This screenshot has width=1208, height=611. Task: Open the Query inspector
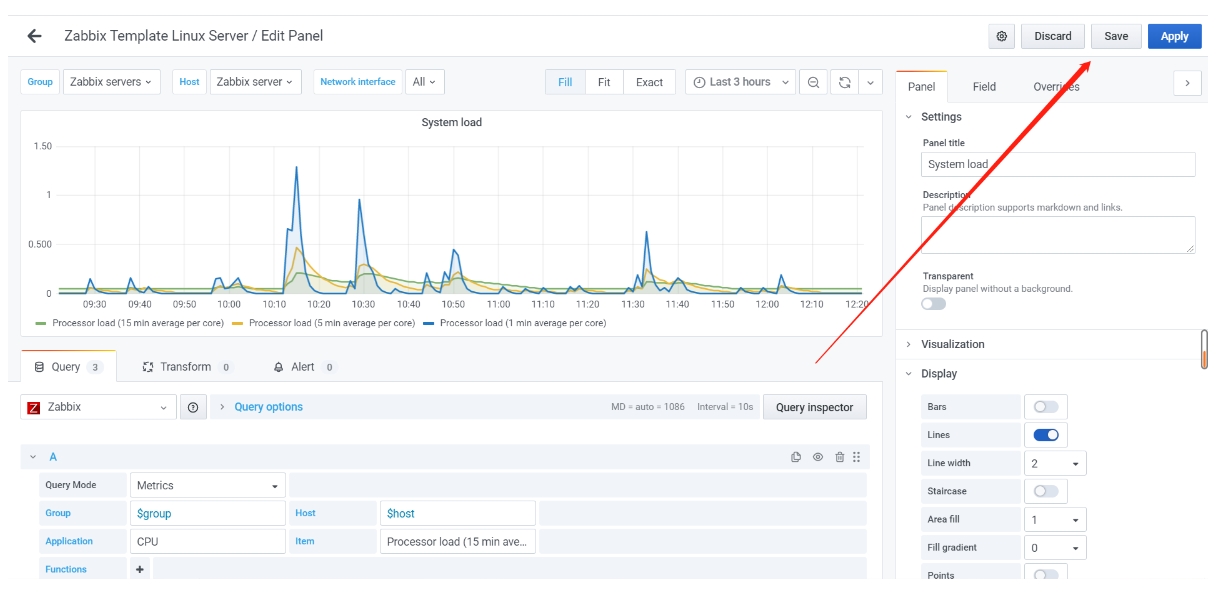[x=815, y=407]
